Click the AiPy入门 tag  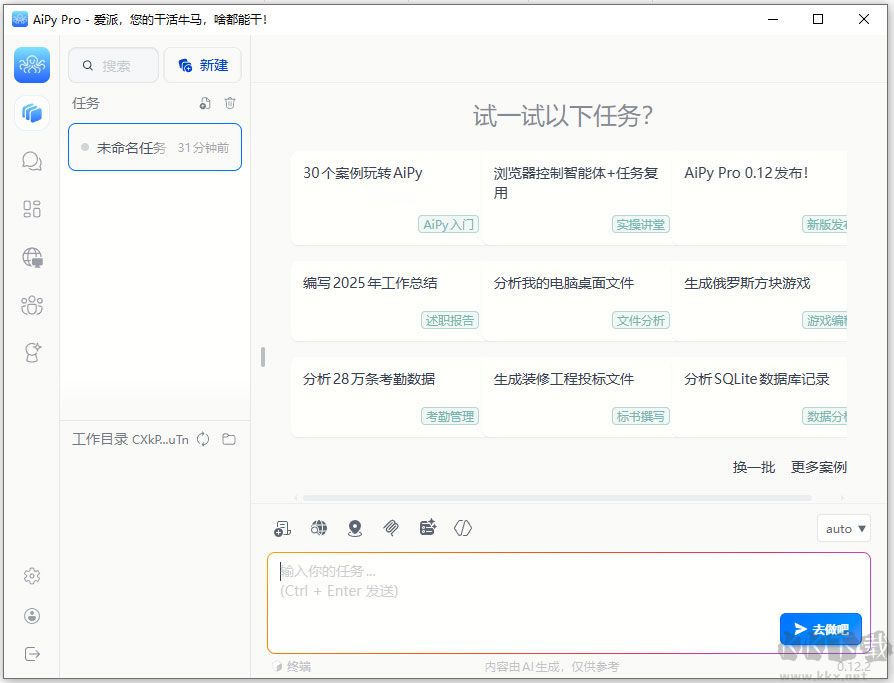pyautogui.click(x=448, y=225)
